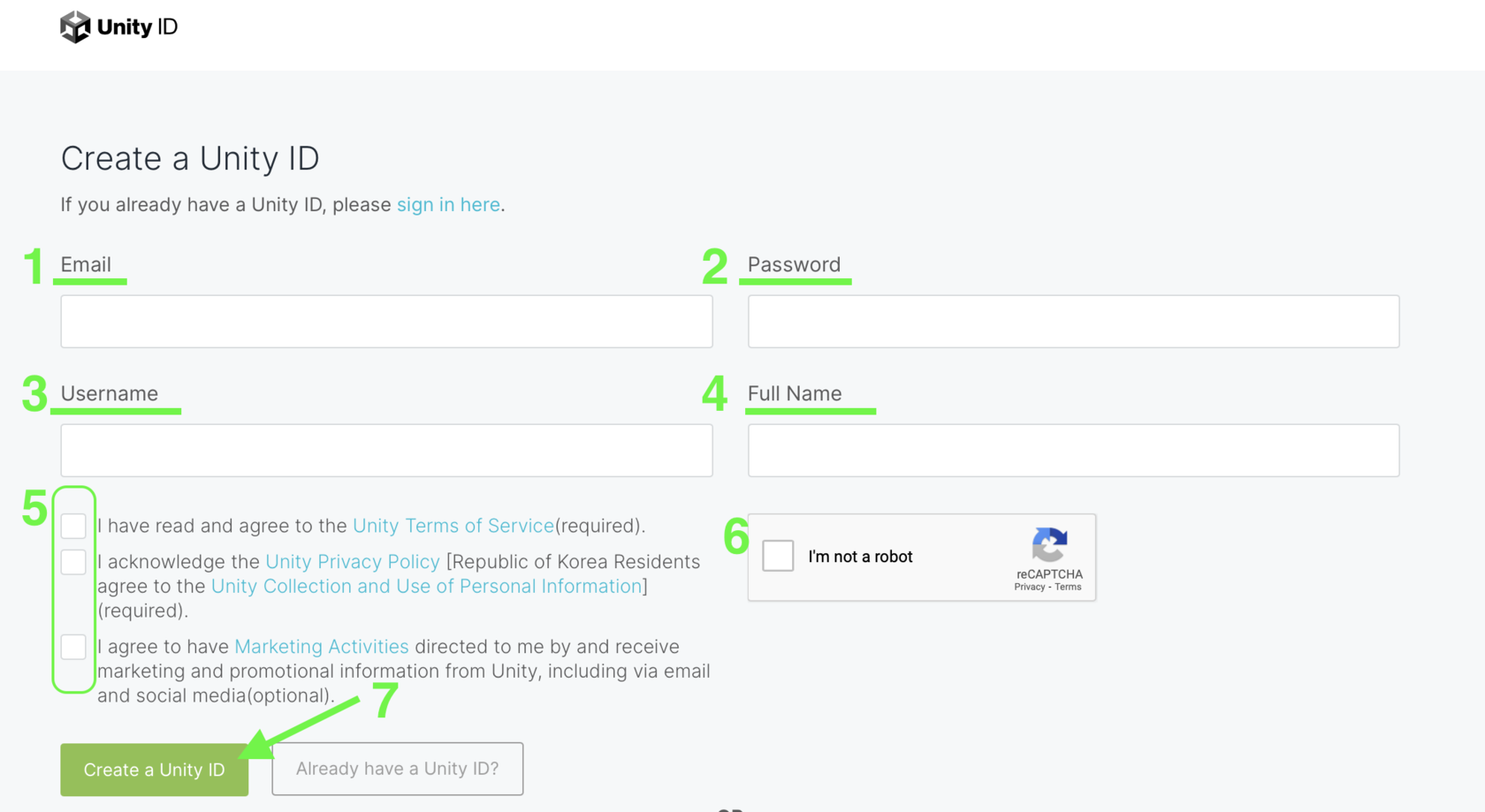Click the Create a Unity ID button
This screenshot has height=812, width=1485.
pos(154,770)
